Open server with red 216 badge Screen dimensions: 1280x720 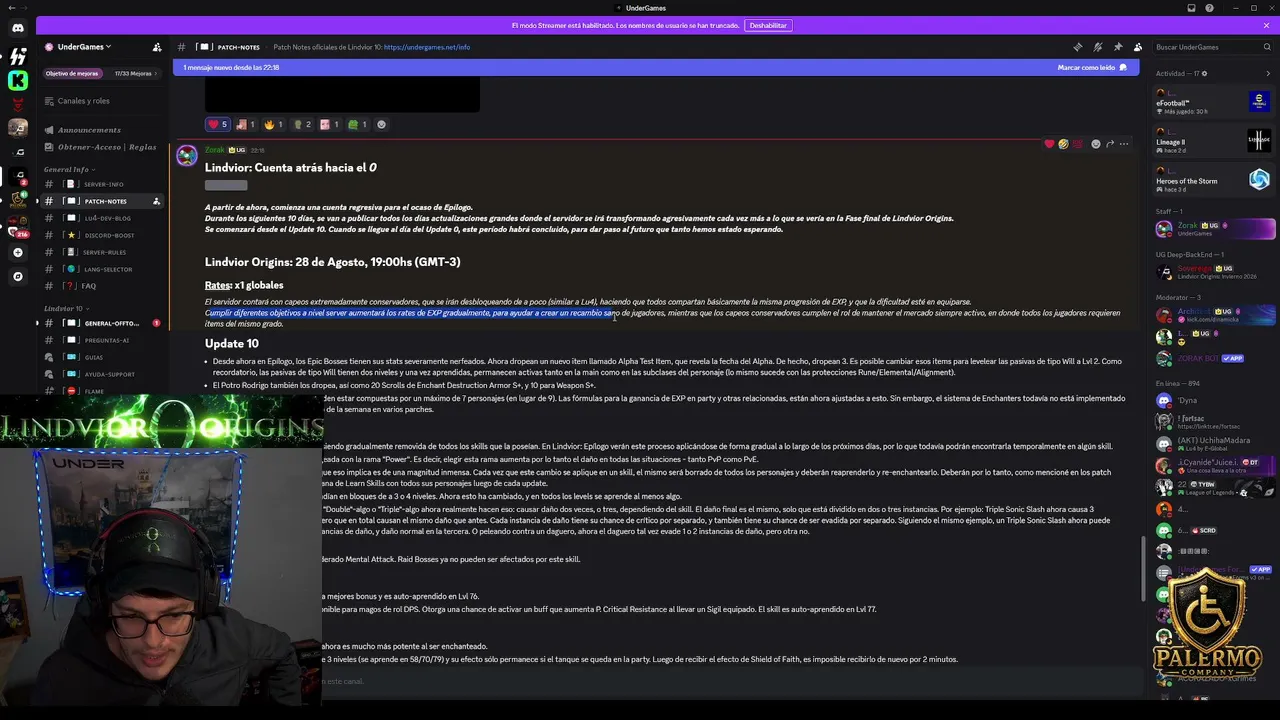18,225
